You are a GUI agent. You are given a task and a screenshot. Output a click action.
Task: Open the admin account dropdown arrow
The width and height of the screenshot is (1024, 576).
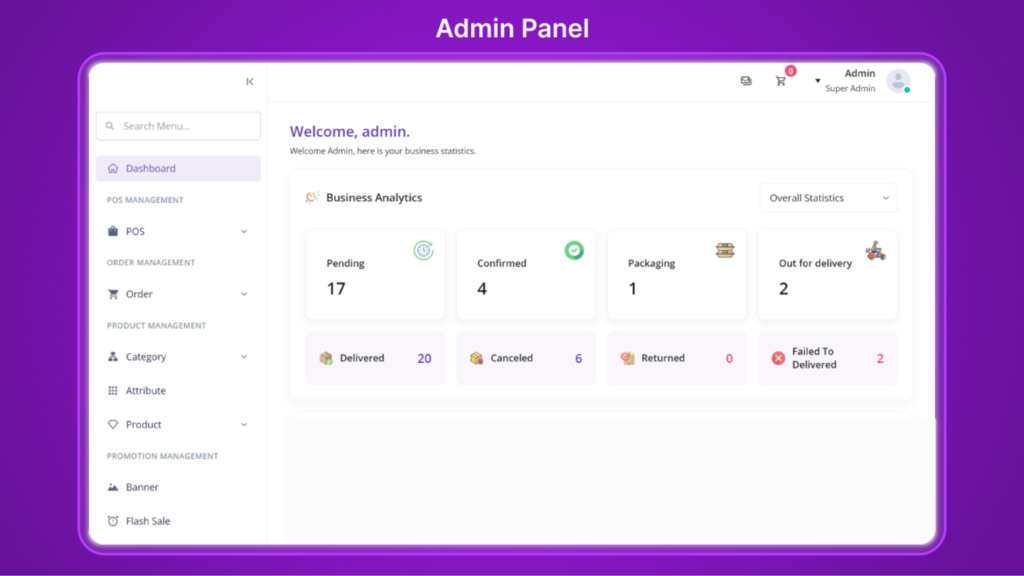(x=818, y=81)
